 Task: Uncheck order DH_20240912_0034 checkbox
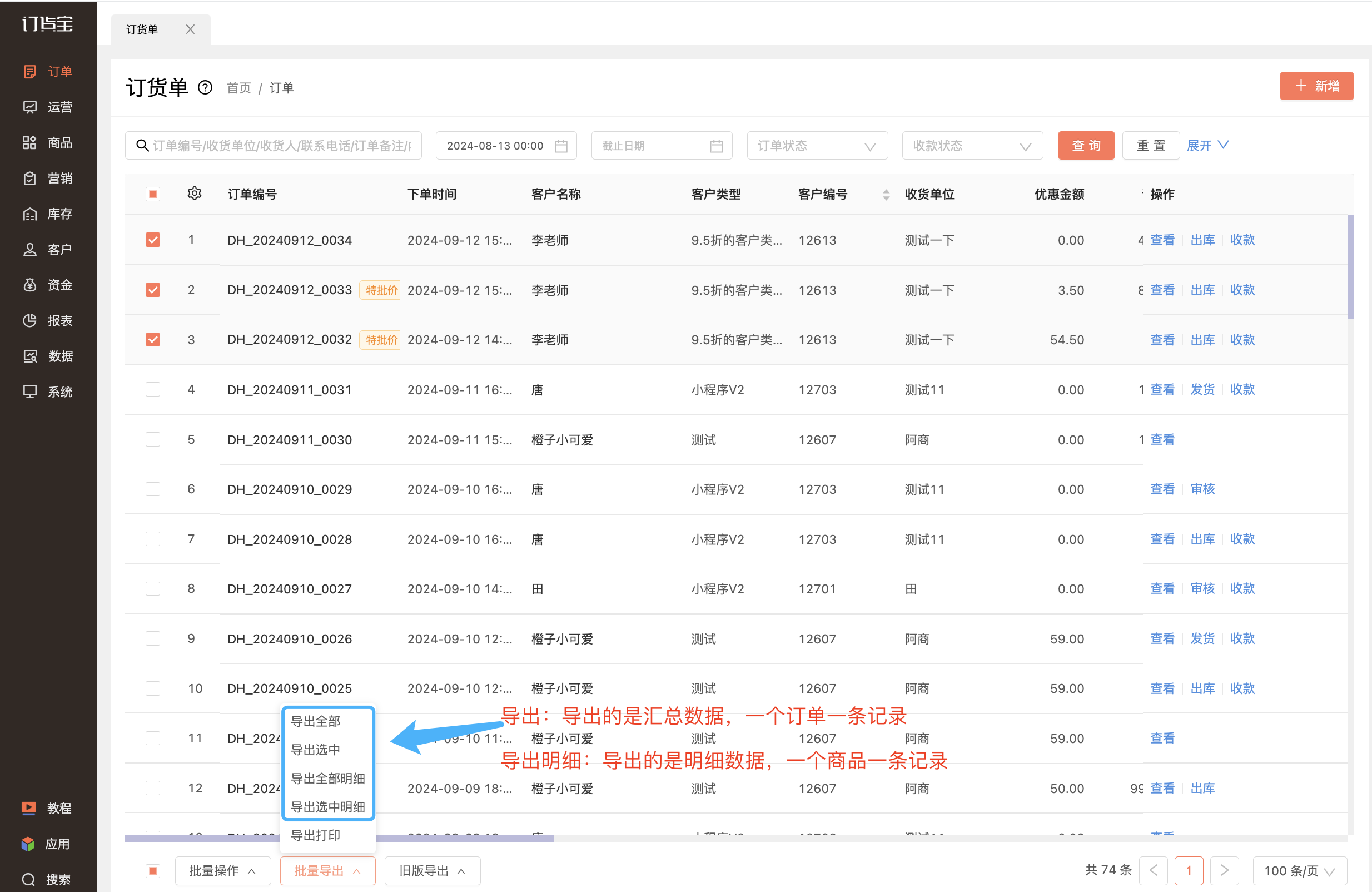[x=153, y=240]
